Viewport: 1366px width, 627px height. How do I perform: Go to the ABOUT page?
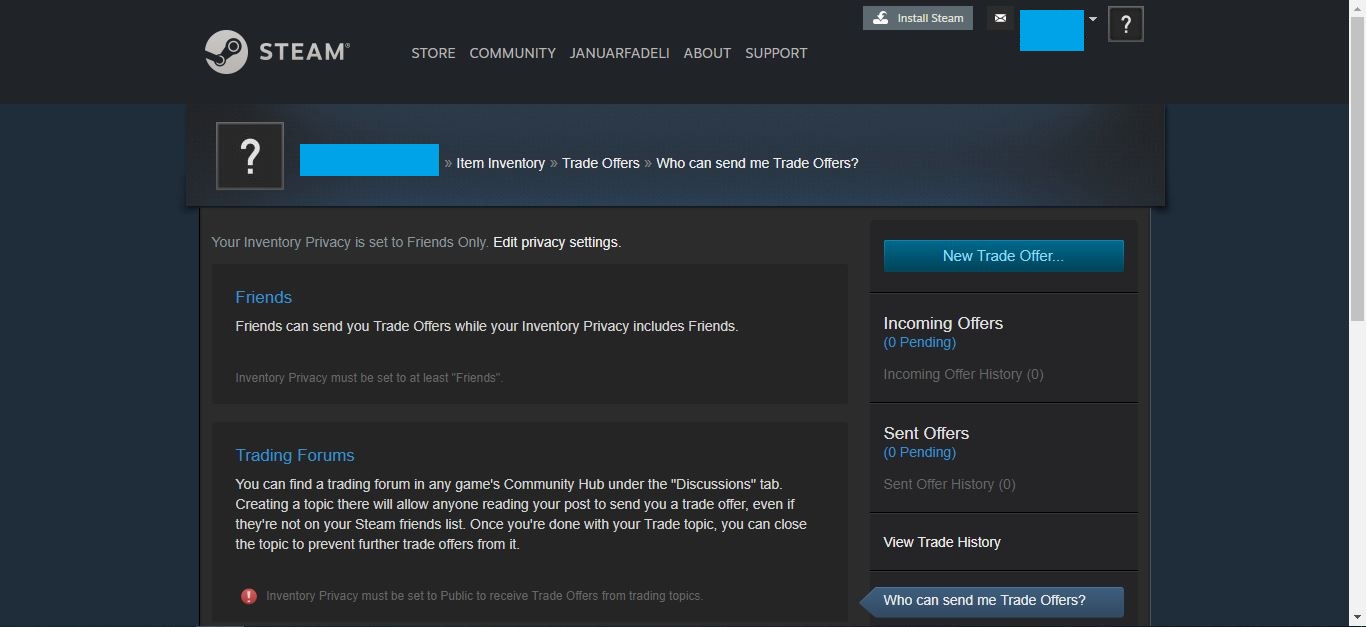pos(707,53)
